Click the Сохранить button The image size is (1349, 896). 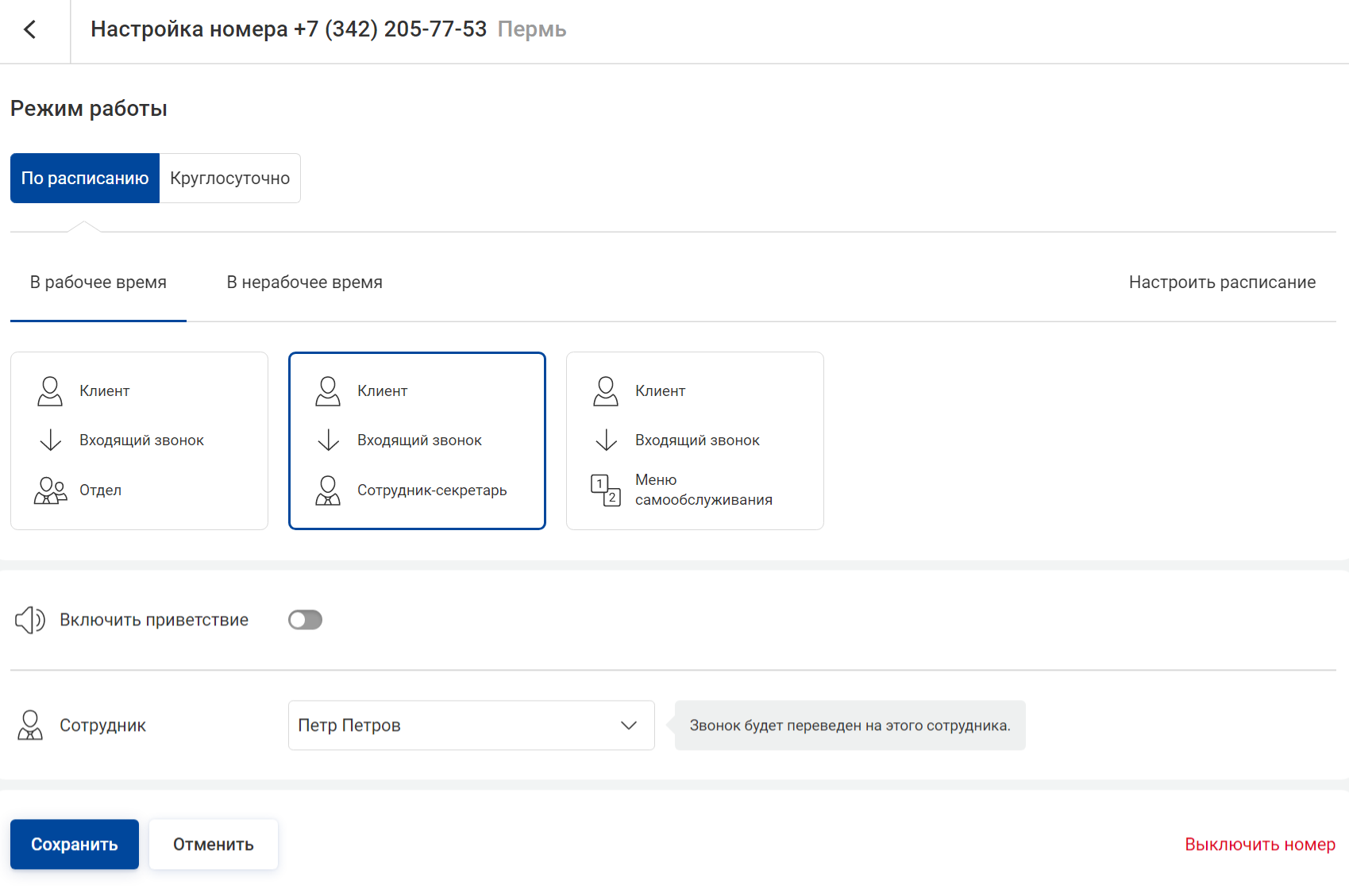click(x=75, y=844)
